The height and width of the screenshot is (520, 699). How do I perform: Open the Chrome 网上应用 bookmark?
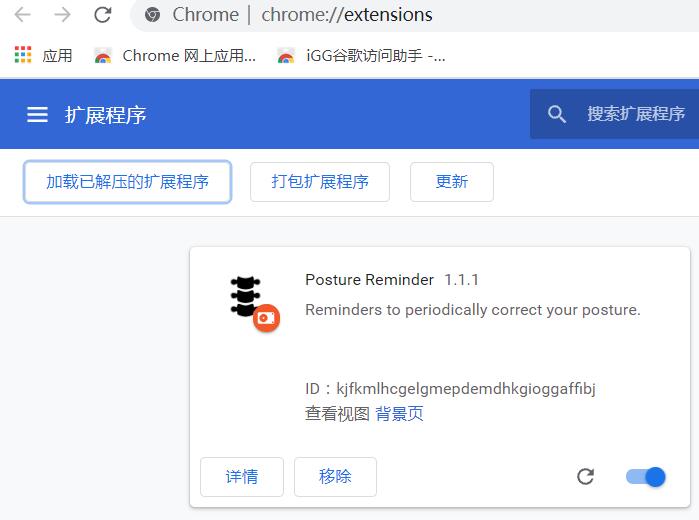[x=175, y=56]
